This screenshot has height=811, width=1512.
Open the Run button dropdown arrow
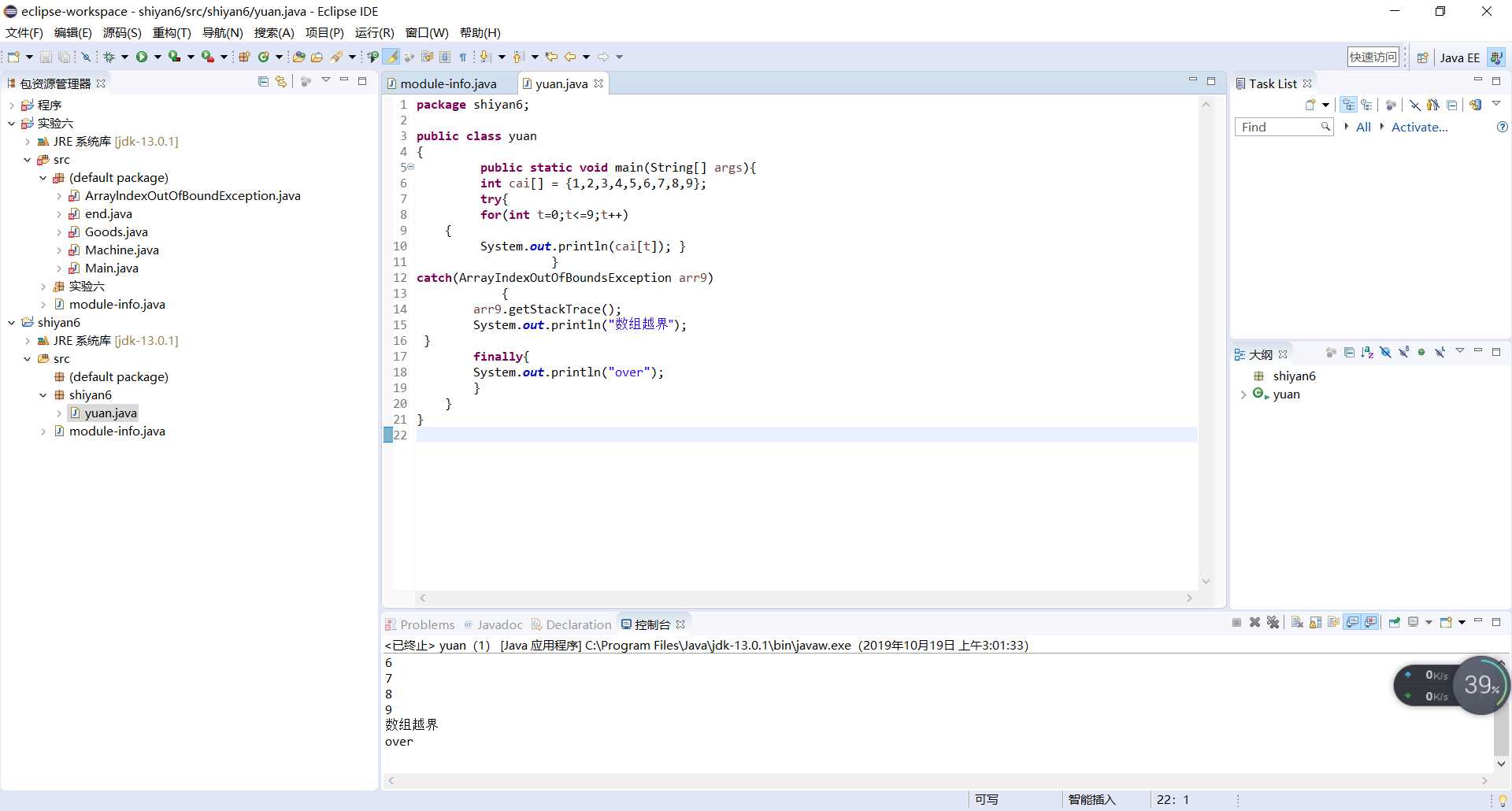157,57
